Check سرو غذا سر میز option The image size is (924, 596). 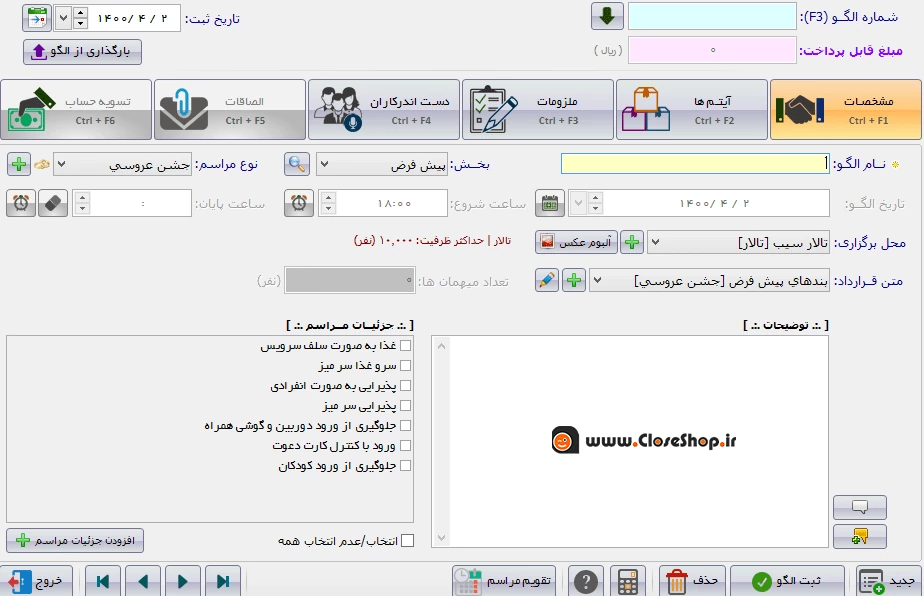(405, 365)
